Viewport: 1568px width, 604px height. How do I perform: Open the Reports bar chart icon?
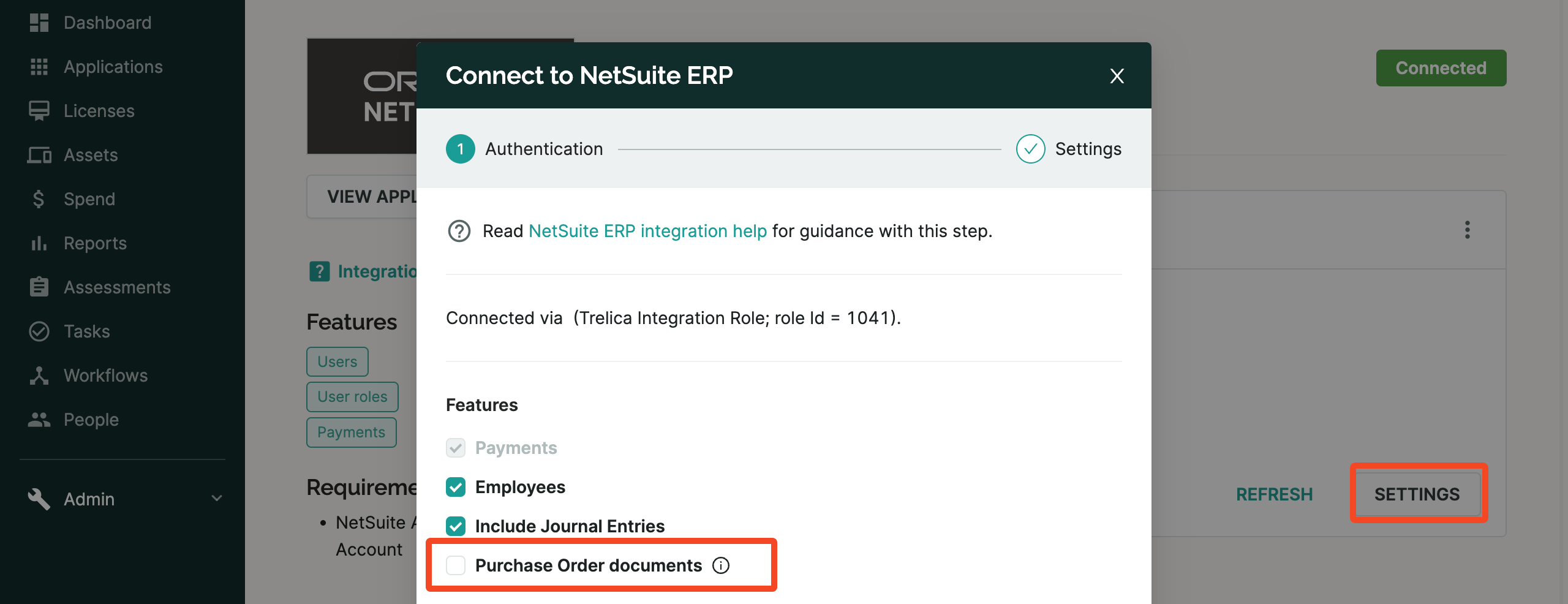coord(39,243)
